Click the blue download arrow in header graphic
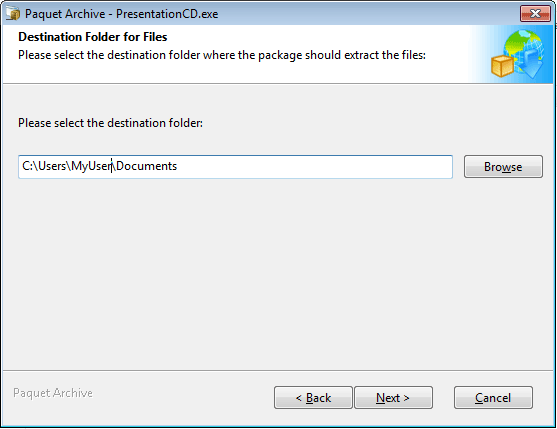The image size is (557, 429). 532,63
